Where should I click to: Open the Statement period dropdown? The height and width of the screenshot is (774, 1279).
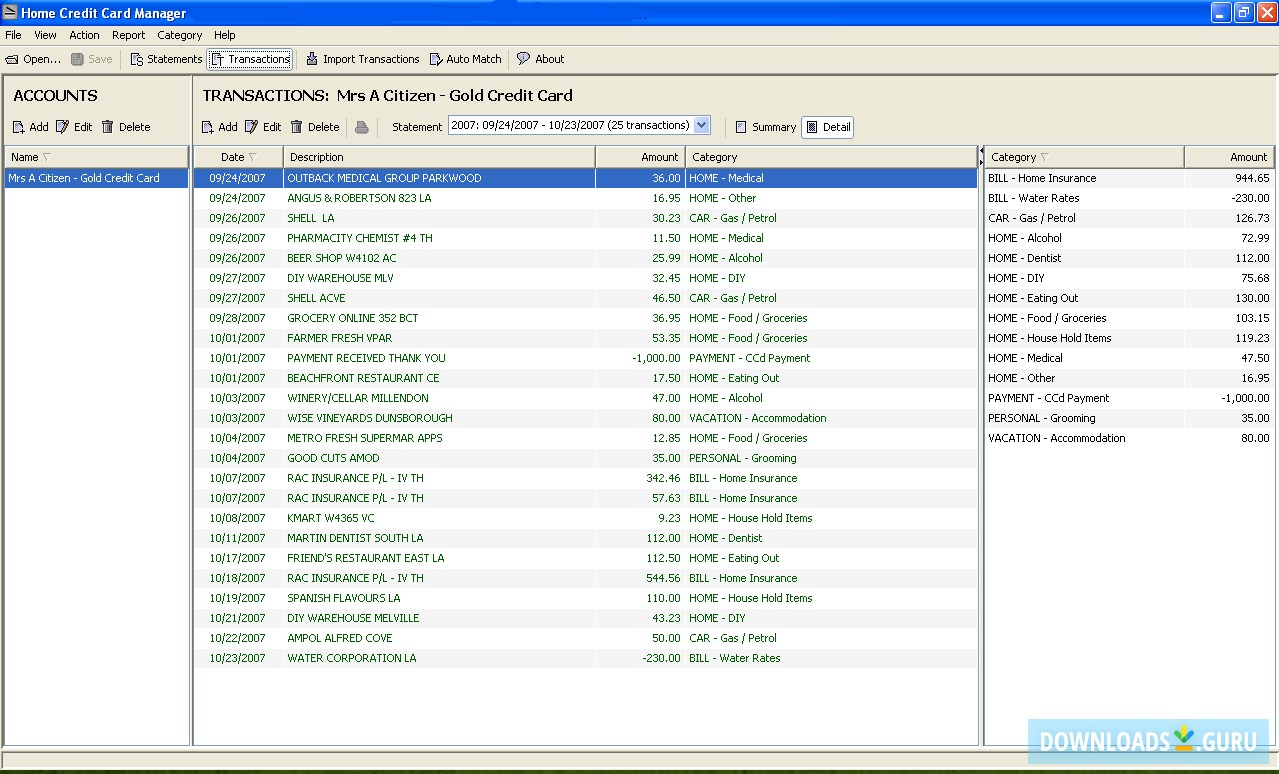pos(703,125)
